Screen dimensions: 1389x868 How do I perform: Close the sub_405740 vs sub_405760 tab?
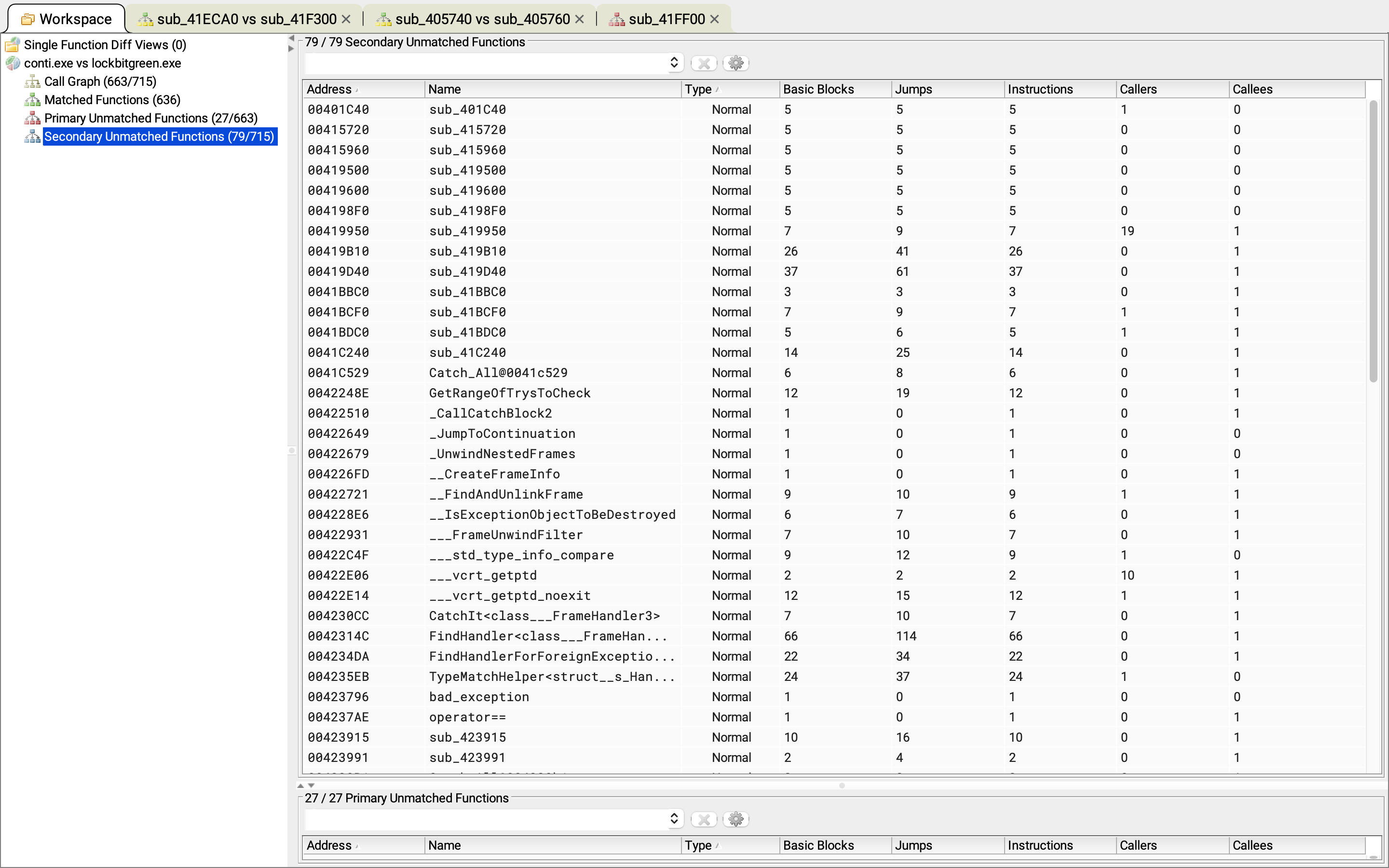580,19
